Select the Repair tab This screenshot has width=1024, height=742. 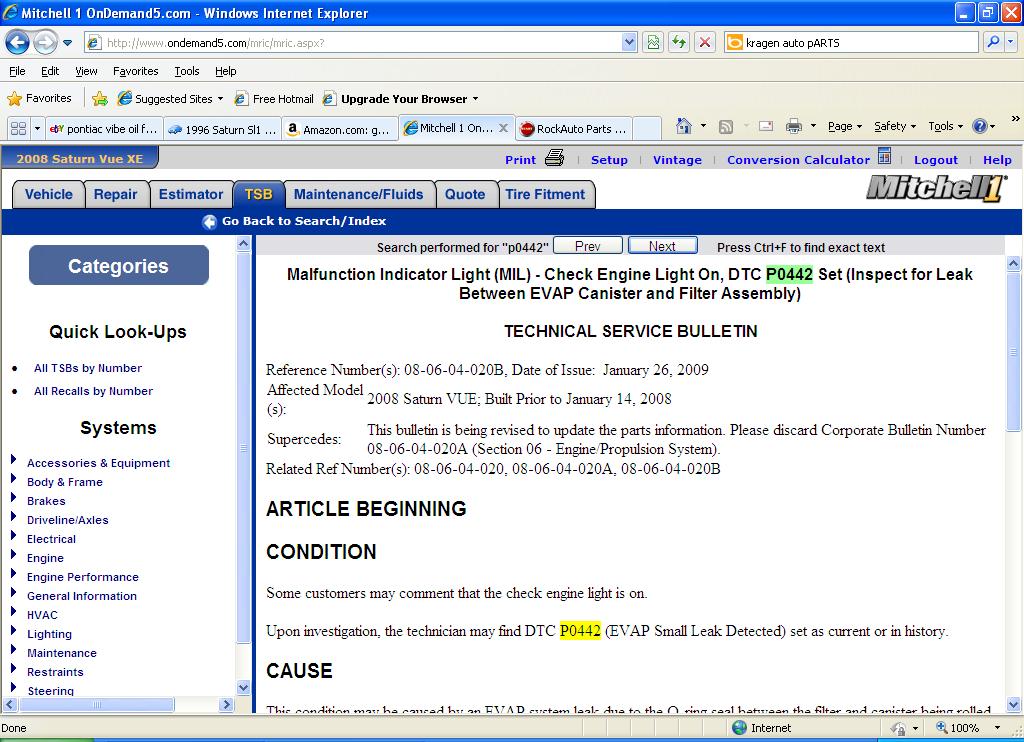point(116,195)
